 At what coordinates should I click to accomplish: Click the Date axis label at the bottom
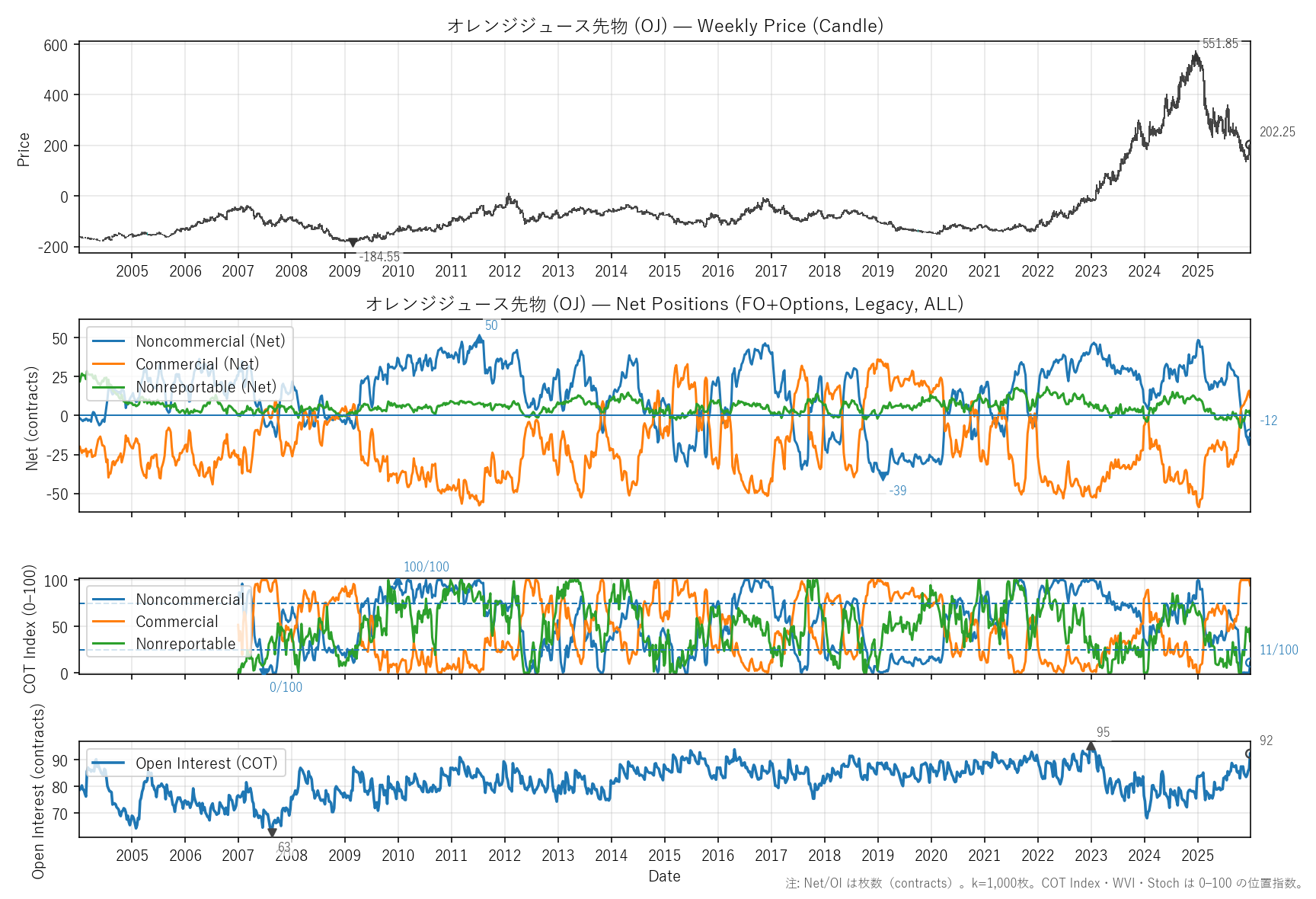(664, 876)
